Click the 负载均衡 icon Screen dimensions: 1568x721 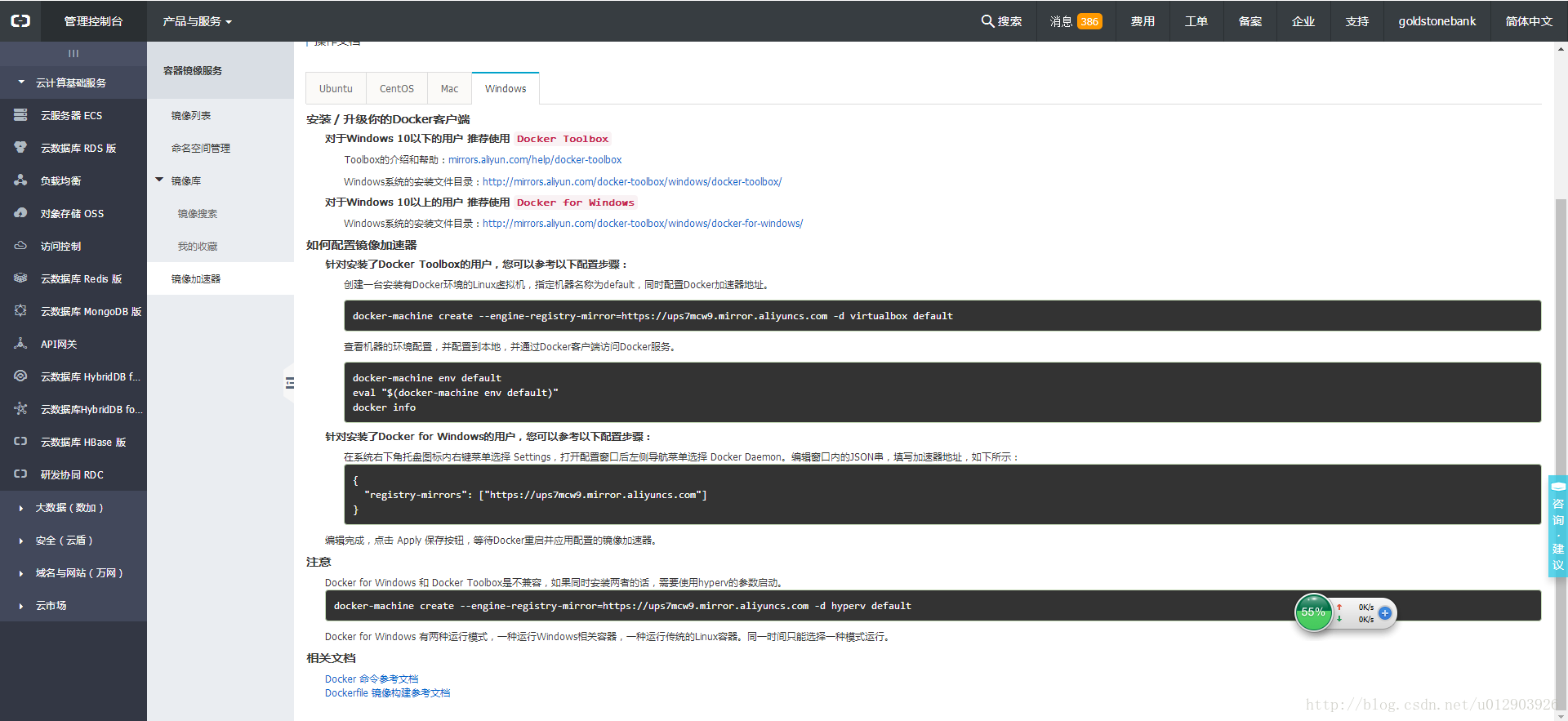[x=20, y=180]
